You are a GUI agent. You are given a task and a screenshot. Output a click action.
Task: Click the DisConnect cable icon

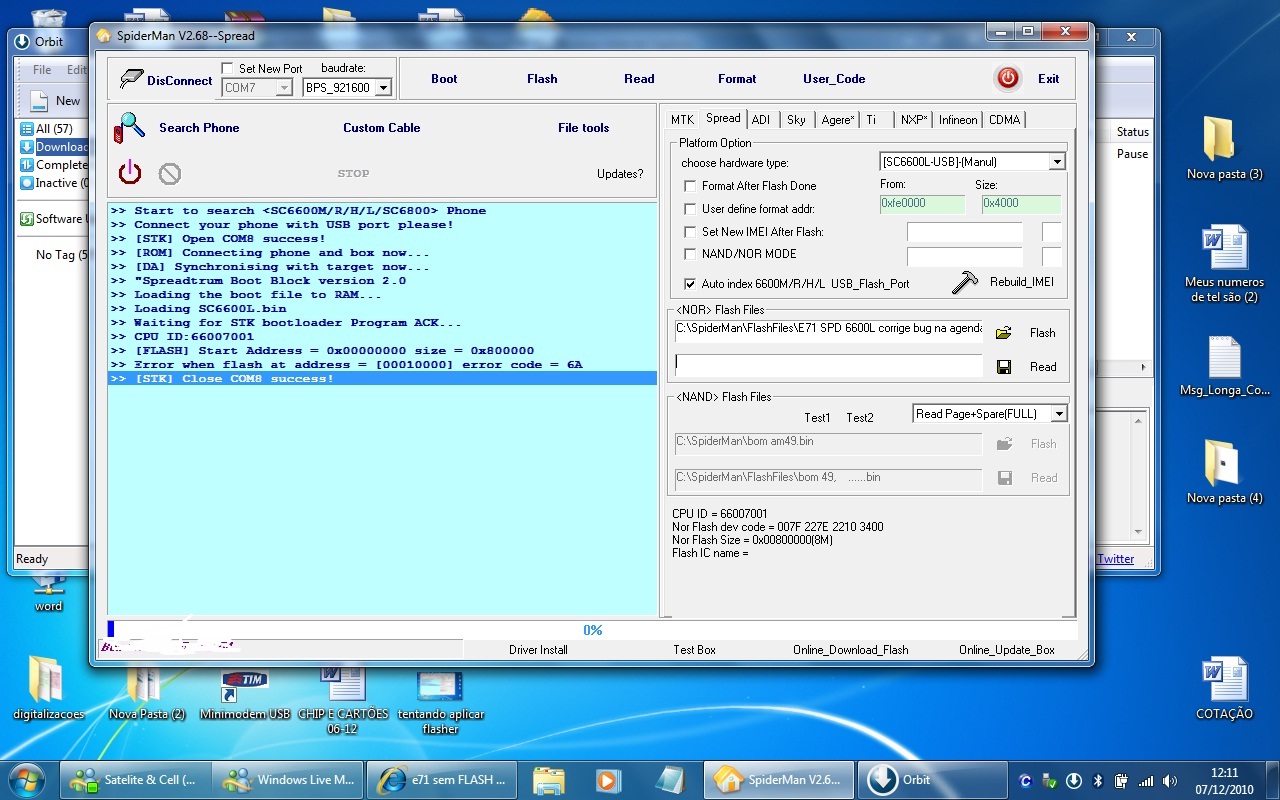coord(131,79)
